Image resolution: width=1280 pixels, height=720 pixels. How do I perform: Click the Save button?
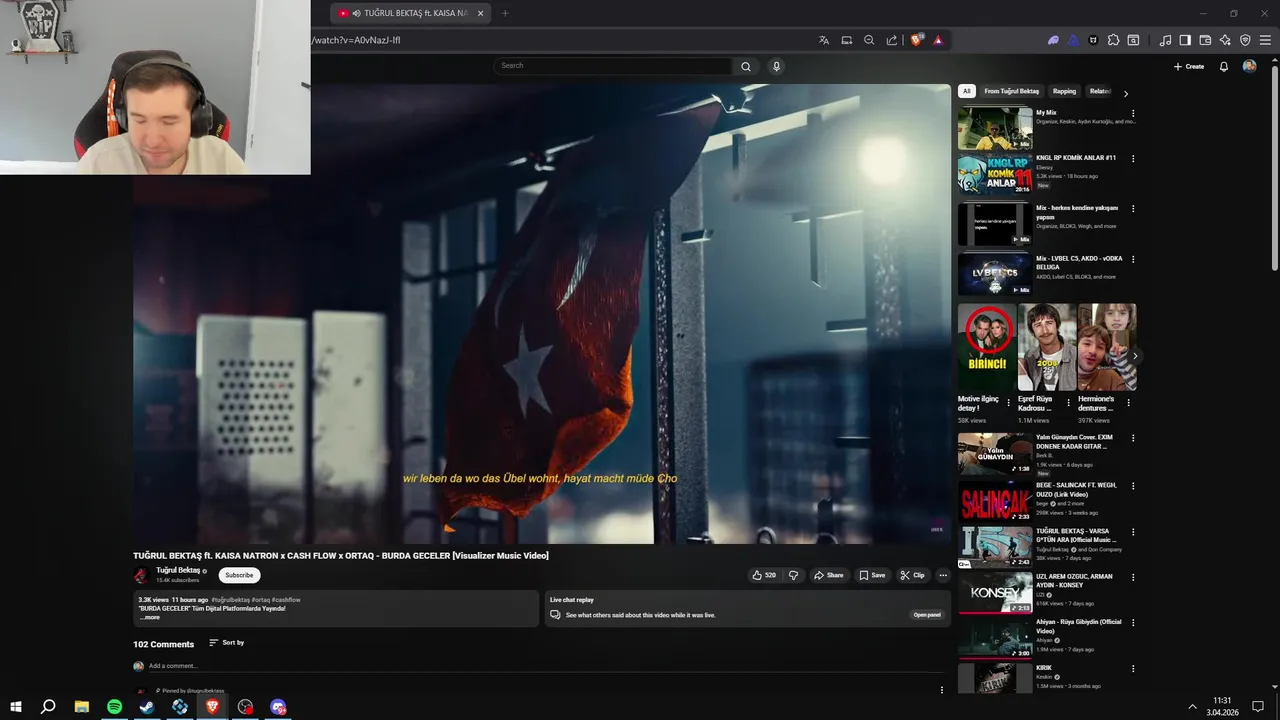pos(872,575)
